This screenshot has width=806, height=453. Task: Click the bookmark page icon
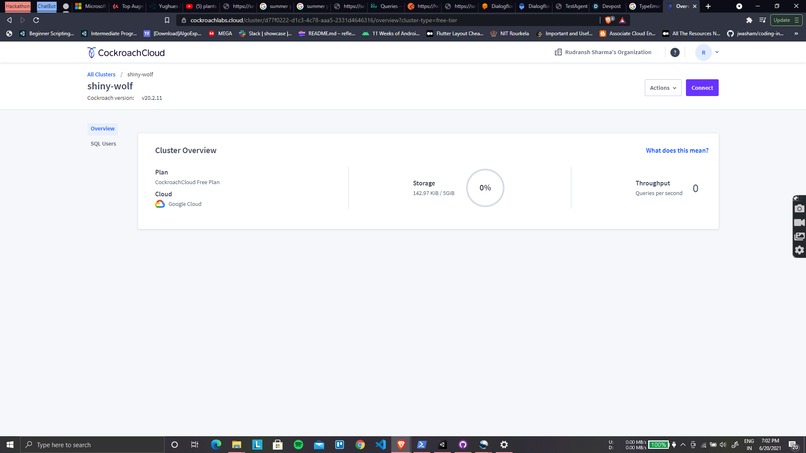[x=167, y=20]
